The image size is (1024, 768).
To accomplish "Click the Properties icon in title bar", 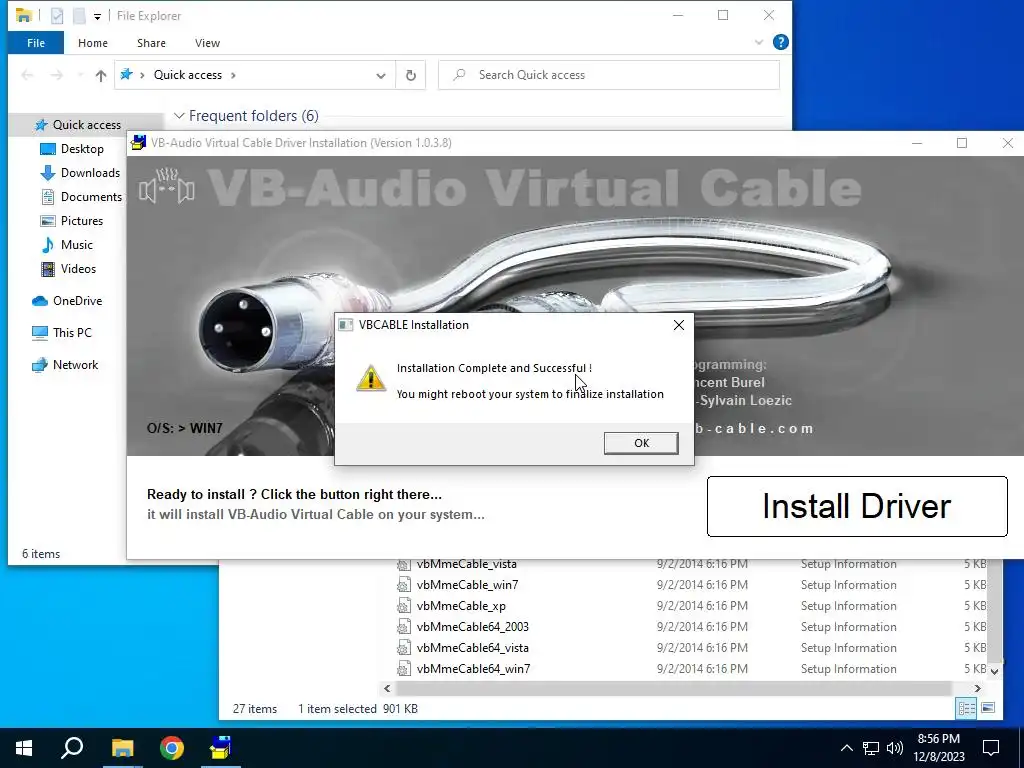I will [57, 16].
